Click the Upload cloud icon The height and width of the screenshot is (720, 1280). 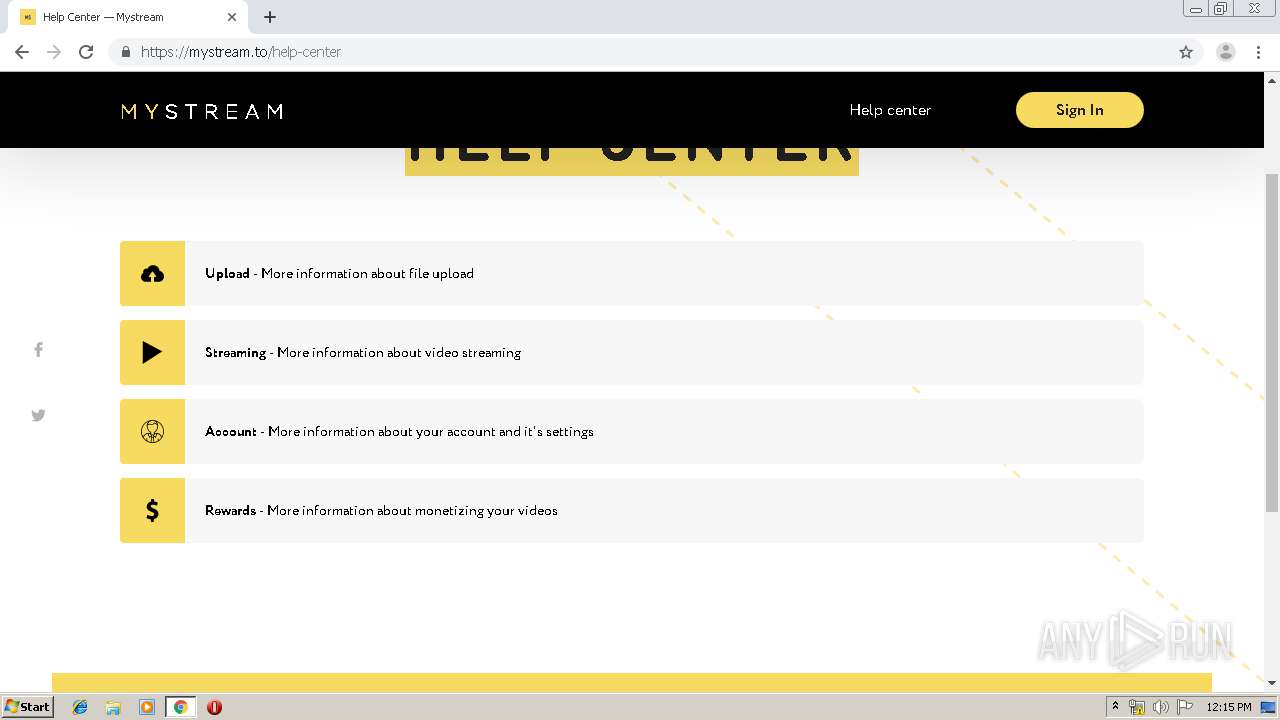152,273
